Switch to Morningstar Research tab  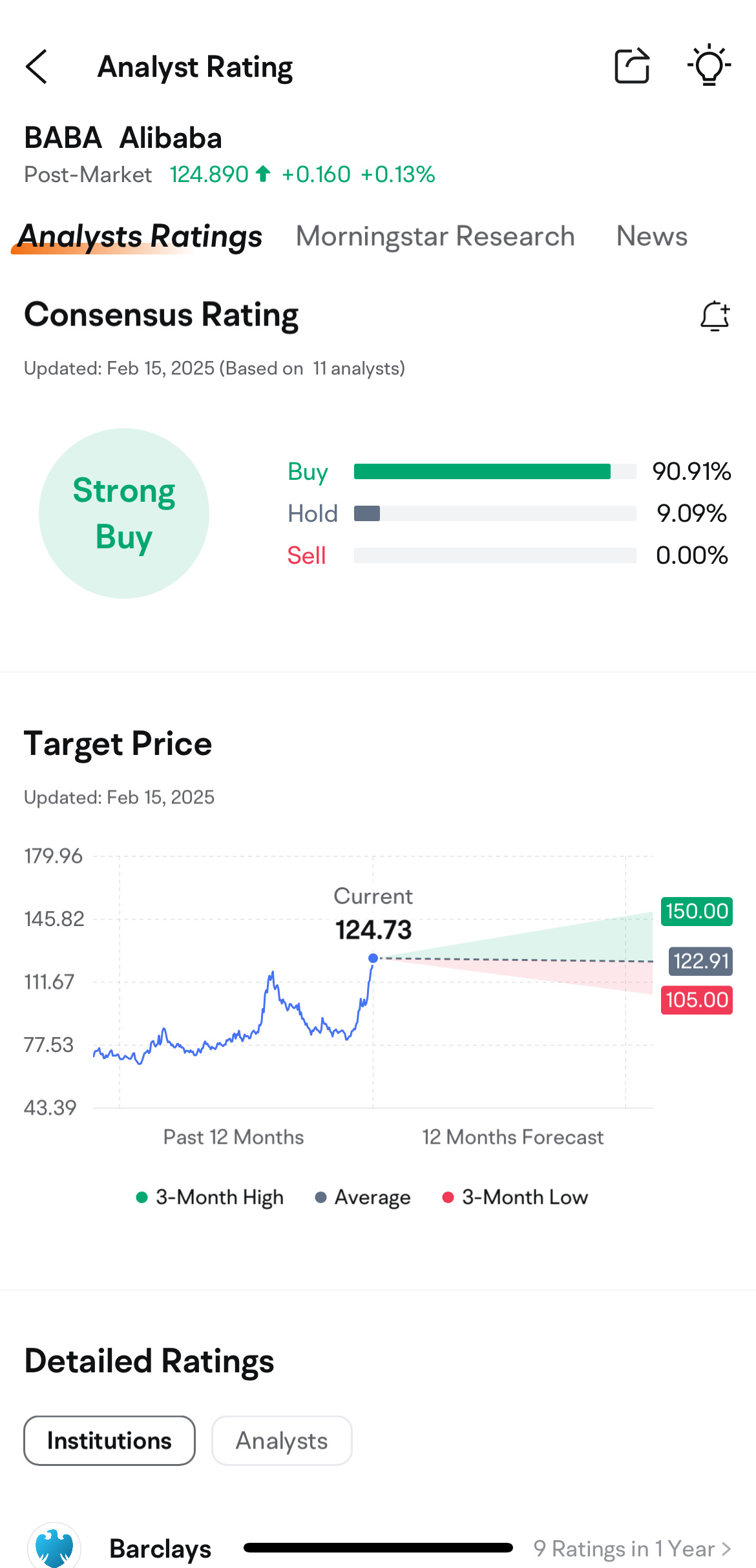click(x=436, y=236)
